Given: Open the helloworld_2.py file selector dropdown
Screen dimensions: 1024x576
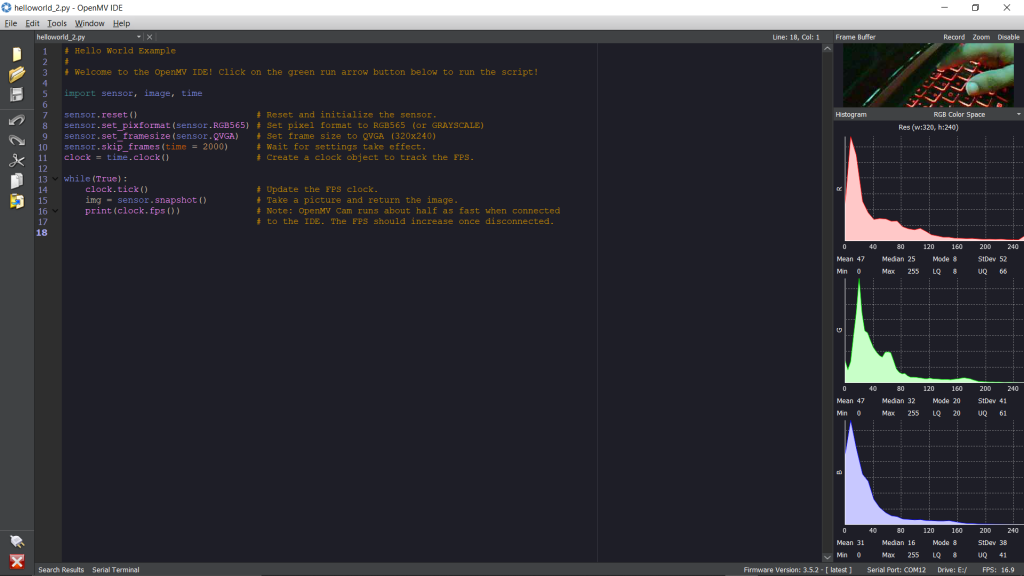Looking at the screenshot, I should 137,37.
